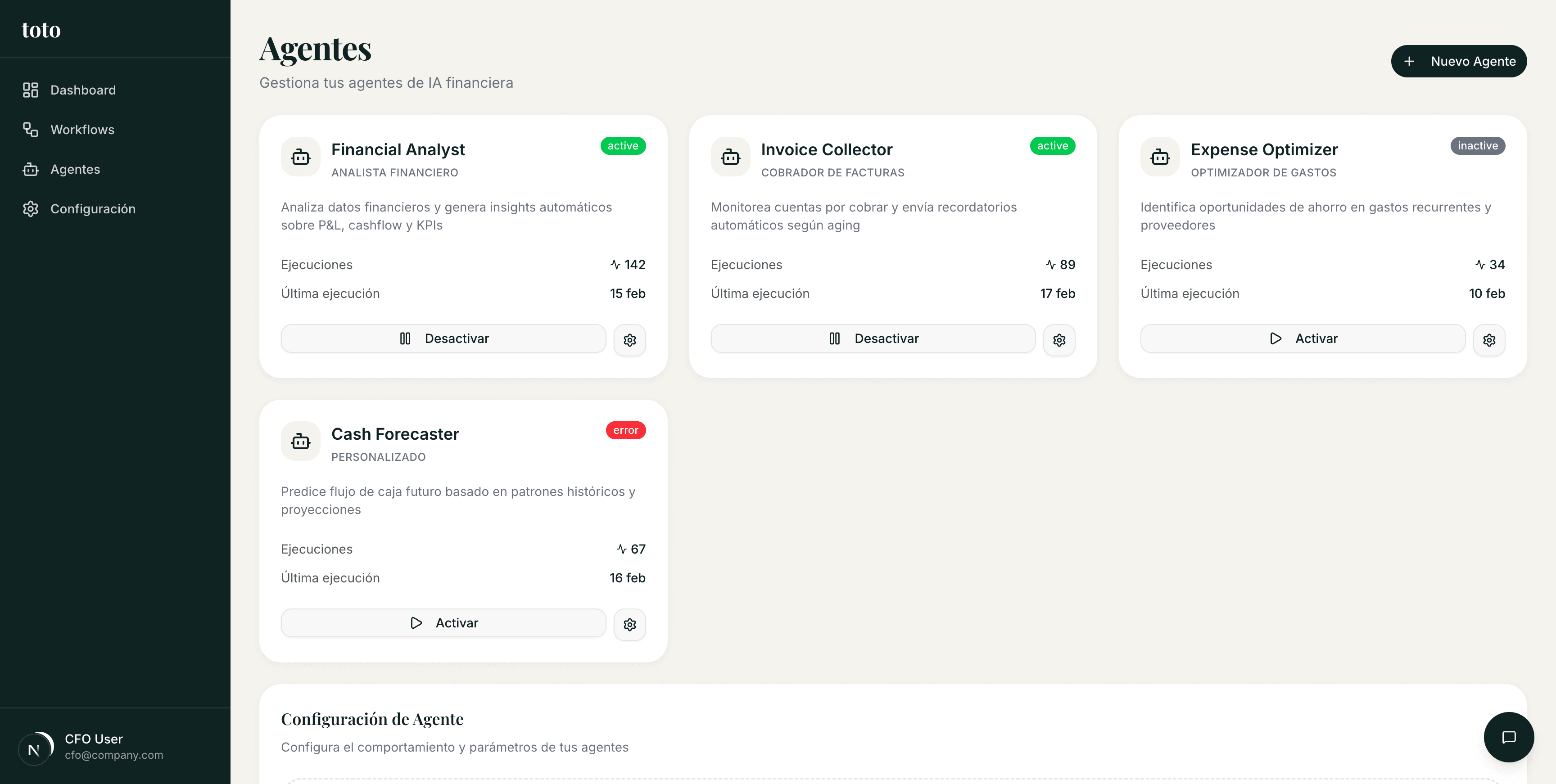Image resolution: width=1556 pixels, height=784 pixels.
Task: Click the active badge on Invoice Collector
Action: 1052,145
